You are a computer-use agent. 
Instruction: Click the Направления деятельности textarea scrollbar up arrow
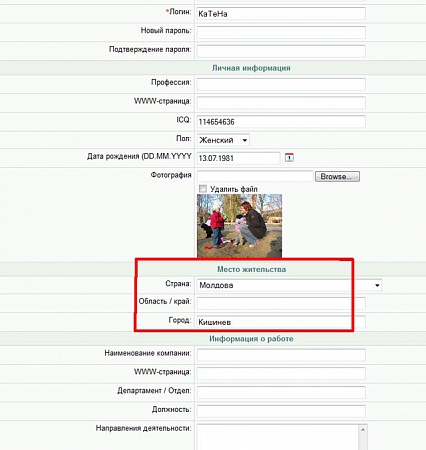tap(363, 429)
